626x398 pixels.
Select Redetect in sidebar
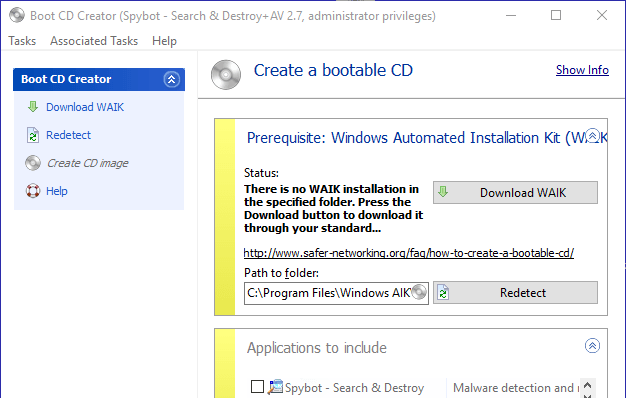[68, 135]
